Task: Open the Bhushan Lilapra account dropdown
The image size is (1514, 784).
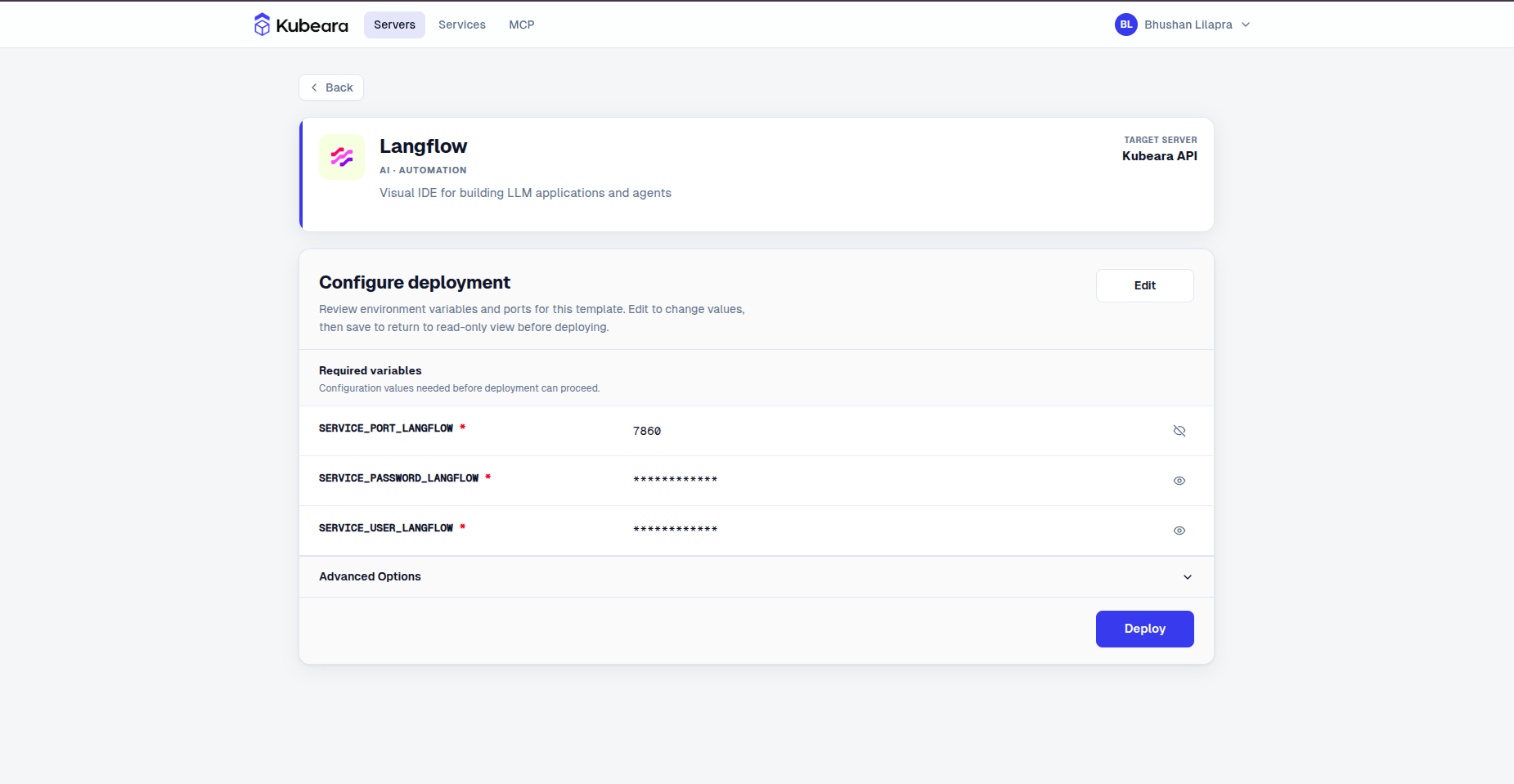Action: pyautogui.click(x=1183, y=25)
